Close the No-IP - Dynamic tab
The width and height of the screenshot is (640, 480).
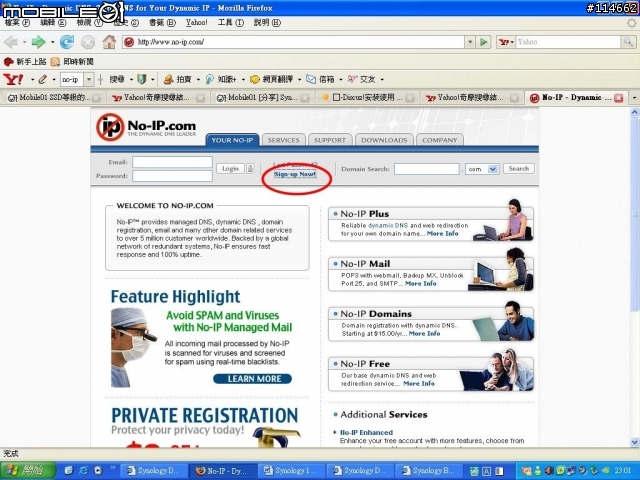(x=618, y=98)
